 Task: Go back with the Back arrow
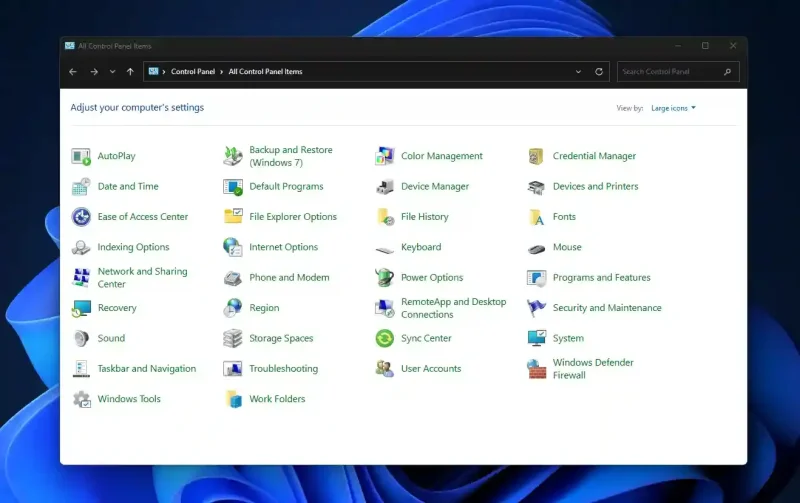(73, 72)
